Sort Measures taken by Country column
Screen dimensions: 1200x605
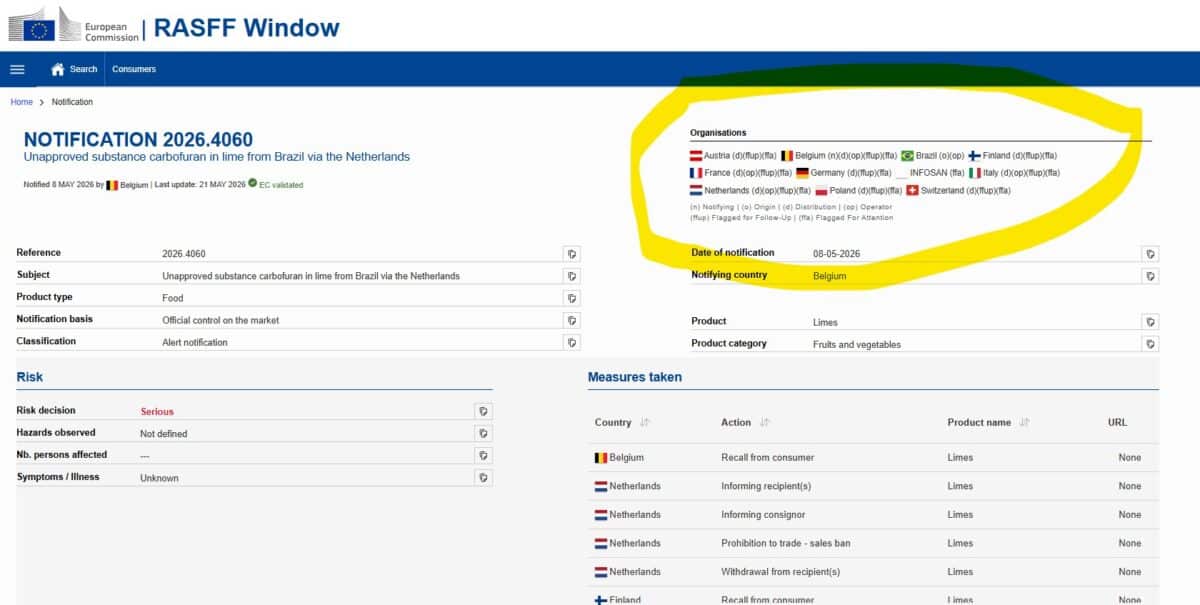coord(645,423)
